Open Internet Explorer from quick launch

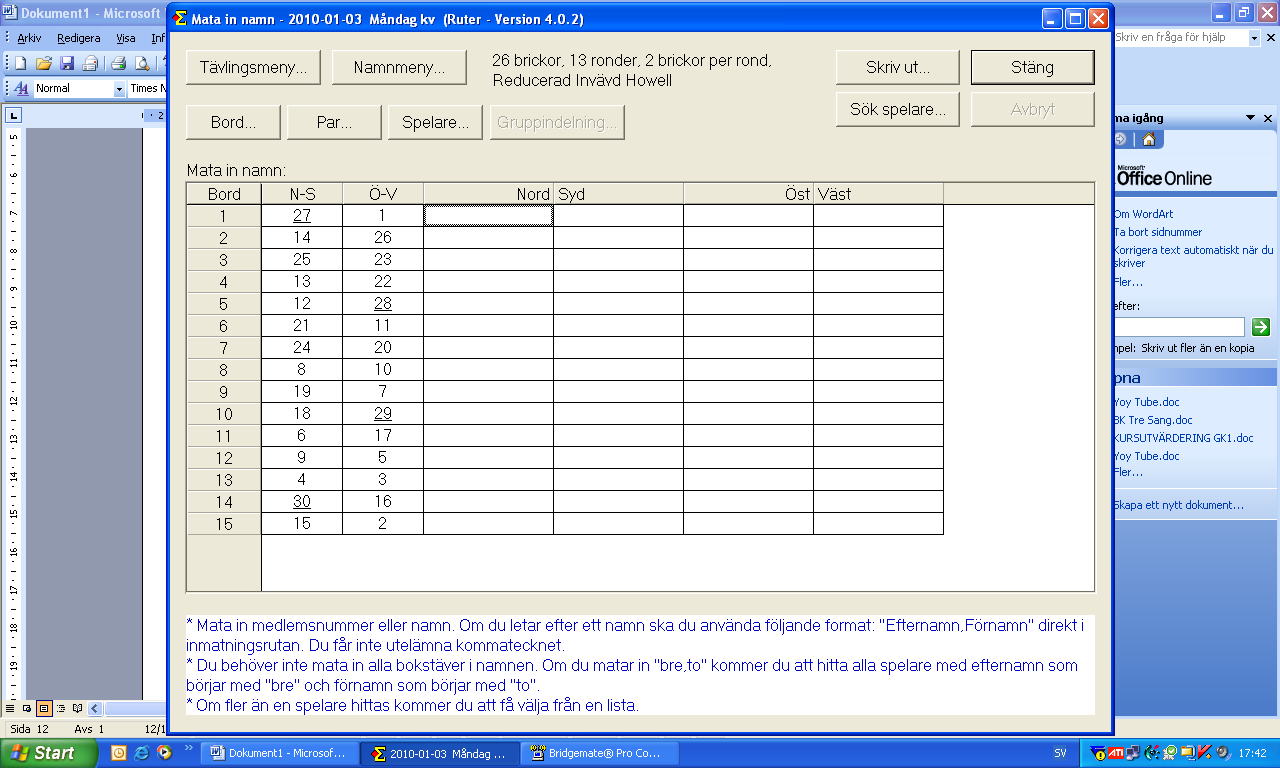pos(141,753)
